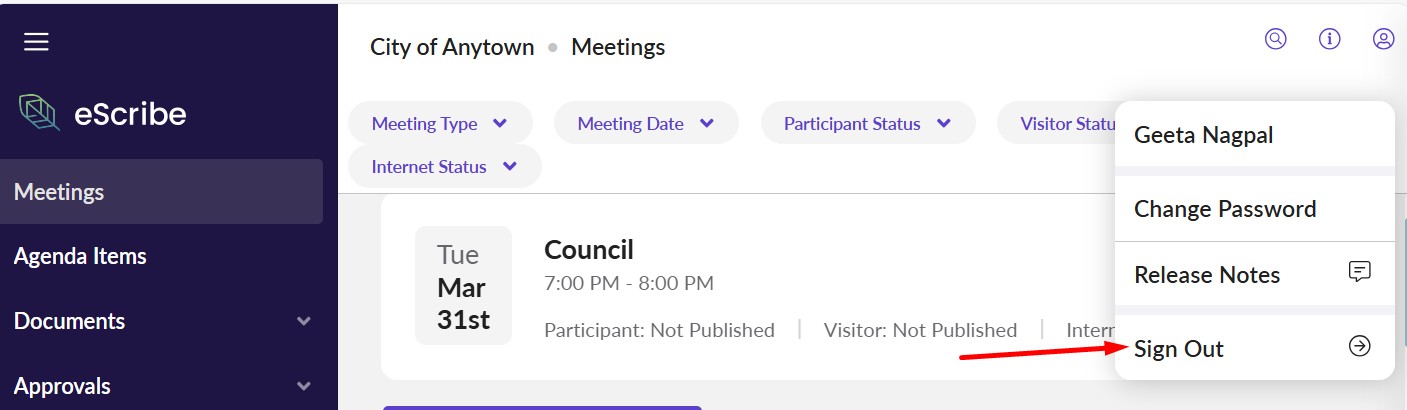Click the Tue Mar 31st date tile

(463, 287)
